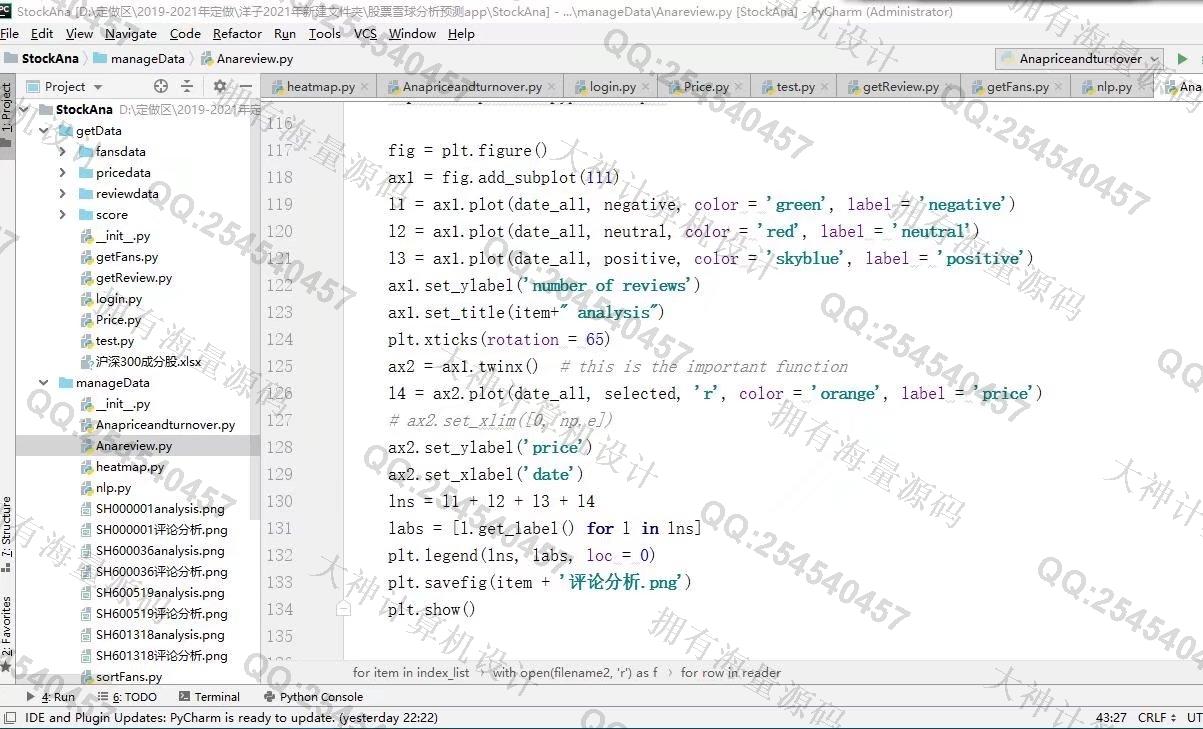Screen dimensions: 1203x729
Task: Click line number 125 in the gutter
Action: pos(279,366)
